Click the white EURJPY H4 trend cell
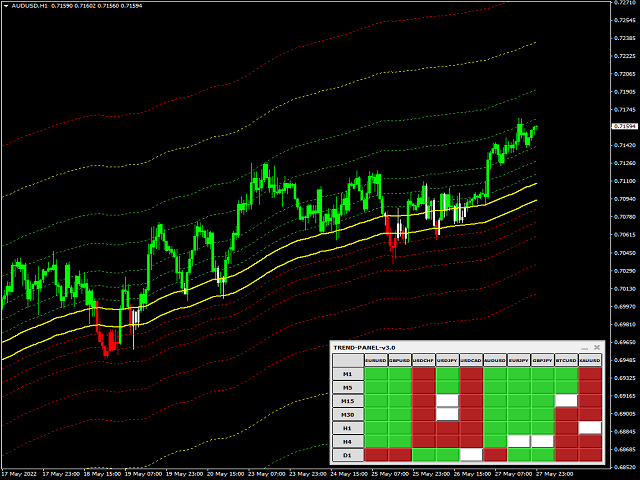This screenshot has width=640, height=480. coord(519,442)
